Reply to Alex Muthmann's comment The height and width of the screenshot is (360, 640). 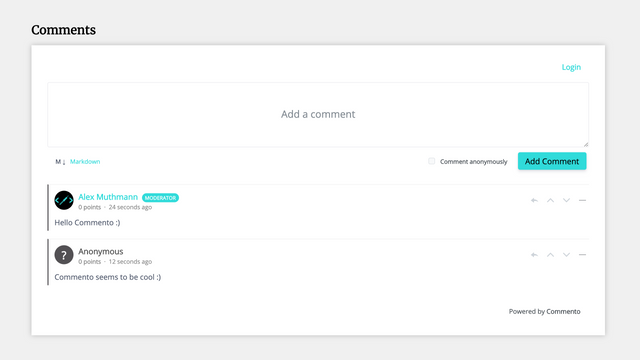(x=534, y=200)
